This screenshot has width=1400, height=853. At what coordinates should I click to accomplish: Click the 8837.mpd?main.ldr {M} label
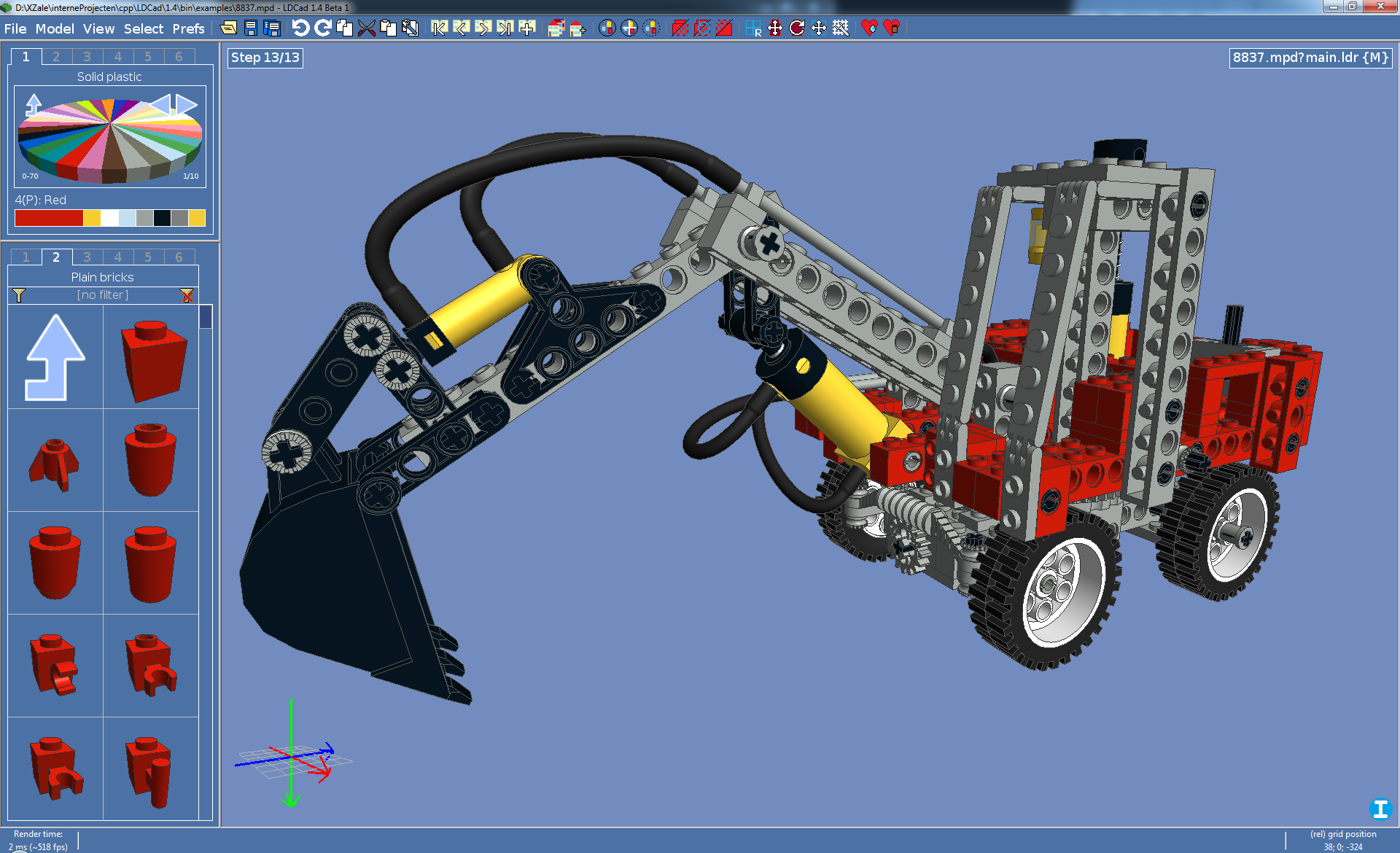[x=1310, y=58]
